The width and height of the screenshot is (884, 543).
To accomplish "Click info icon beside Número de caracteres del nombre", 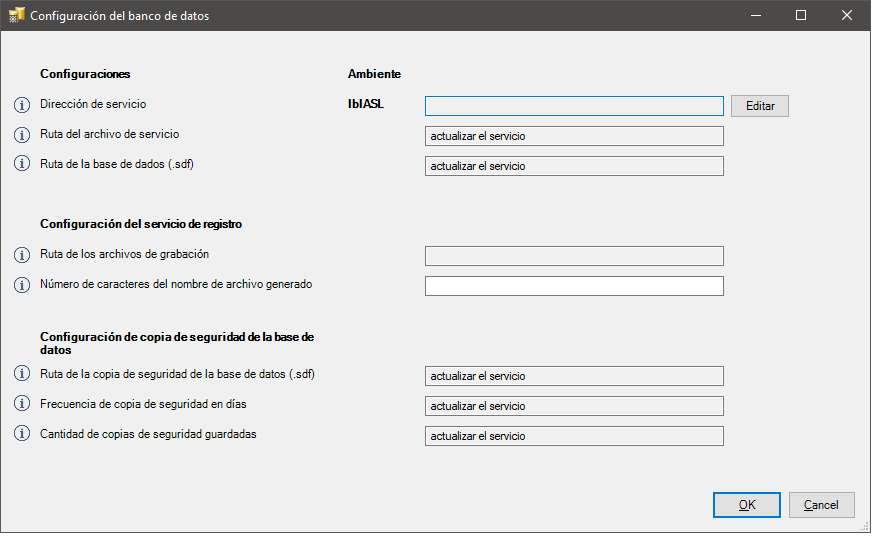I will [x=22, y=285].
